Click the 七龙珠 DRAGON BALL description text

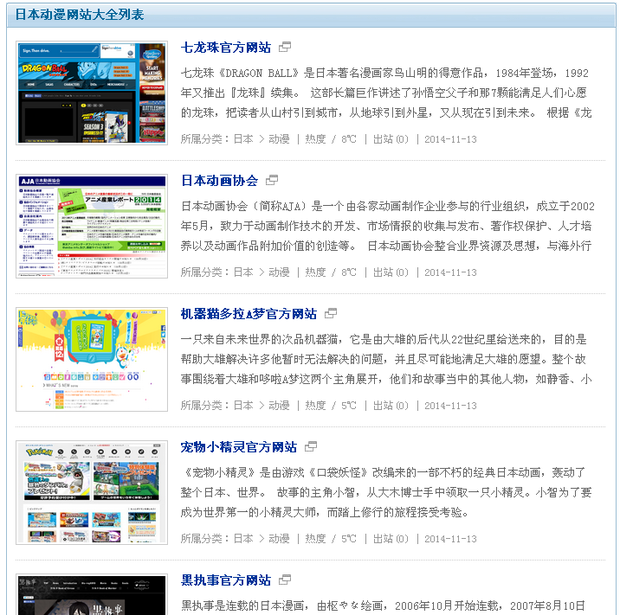pos(386,93)
